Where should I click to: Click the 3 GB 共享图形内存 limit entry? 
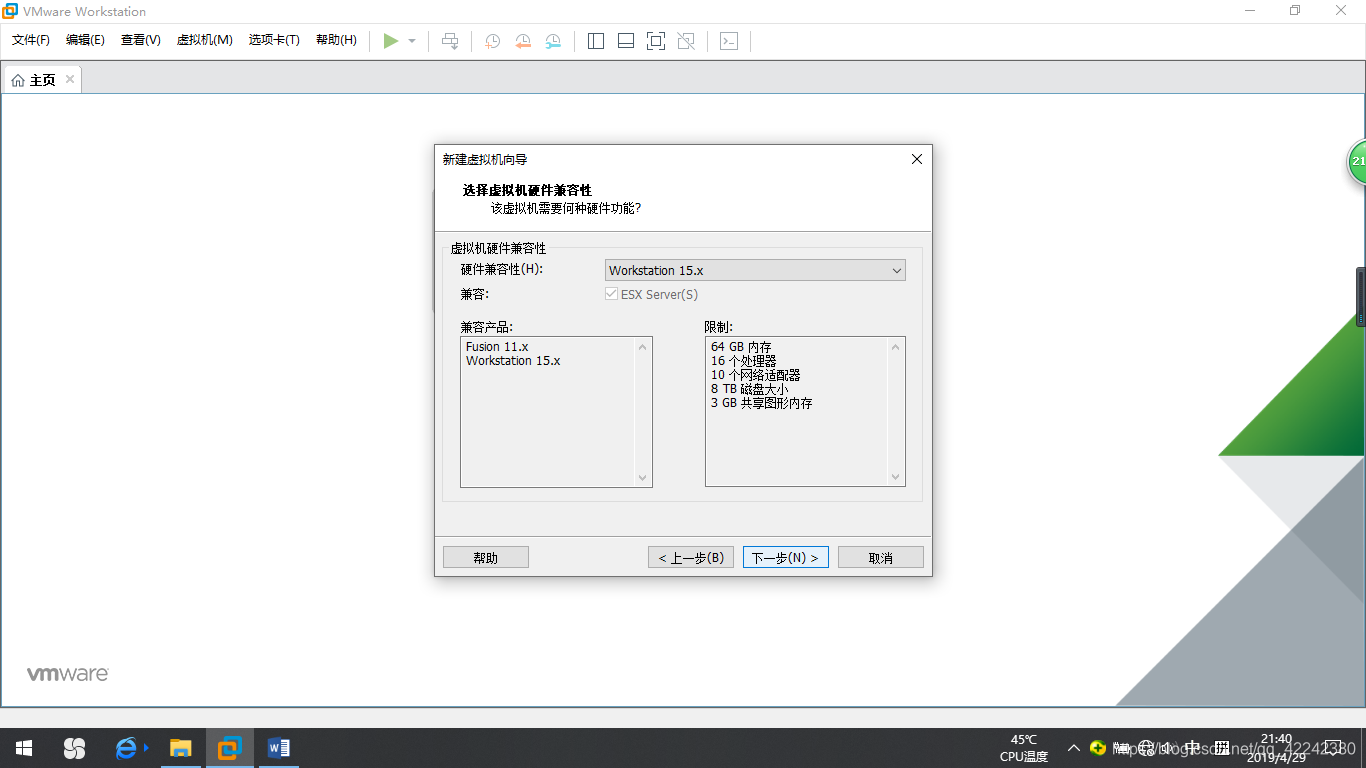point(761,403)
